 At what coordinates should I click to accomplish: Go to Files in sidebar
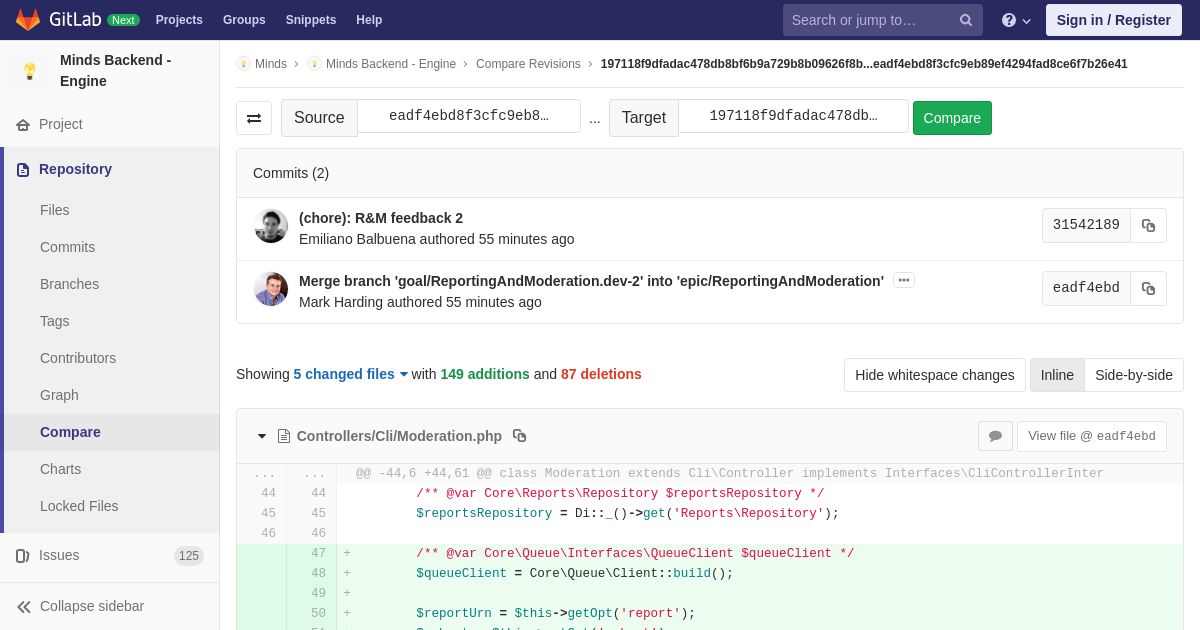(55, 210)
